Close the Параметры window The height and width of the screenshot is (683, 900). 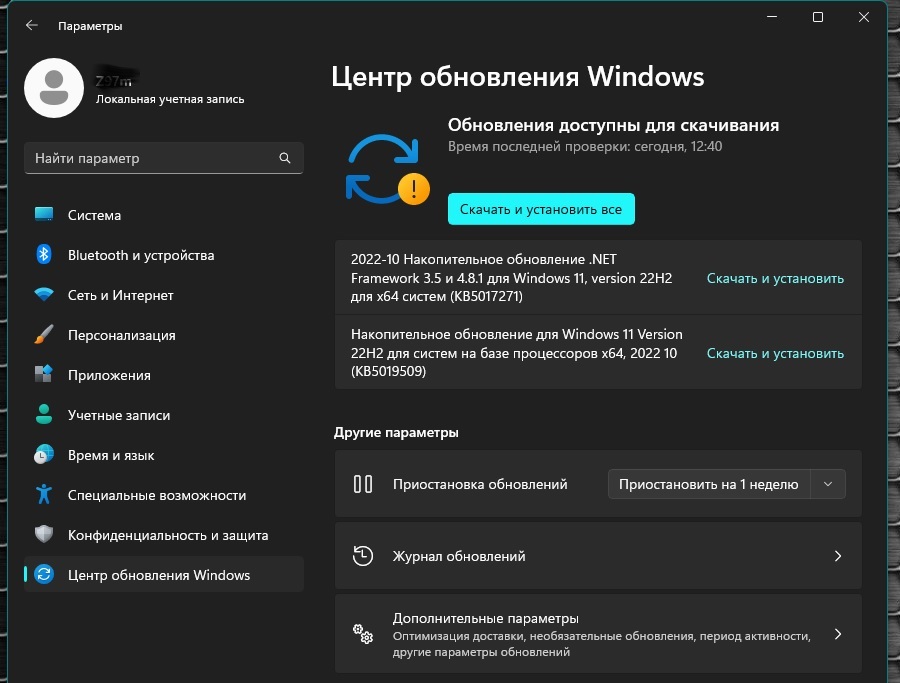863,17
